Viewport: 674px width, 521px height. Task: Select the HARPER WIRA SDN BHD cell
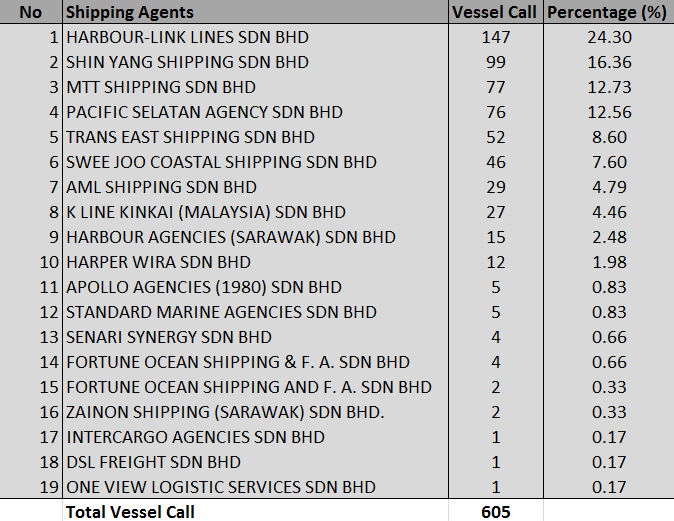pyautogui.click(x=158, y=262)
